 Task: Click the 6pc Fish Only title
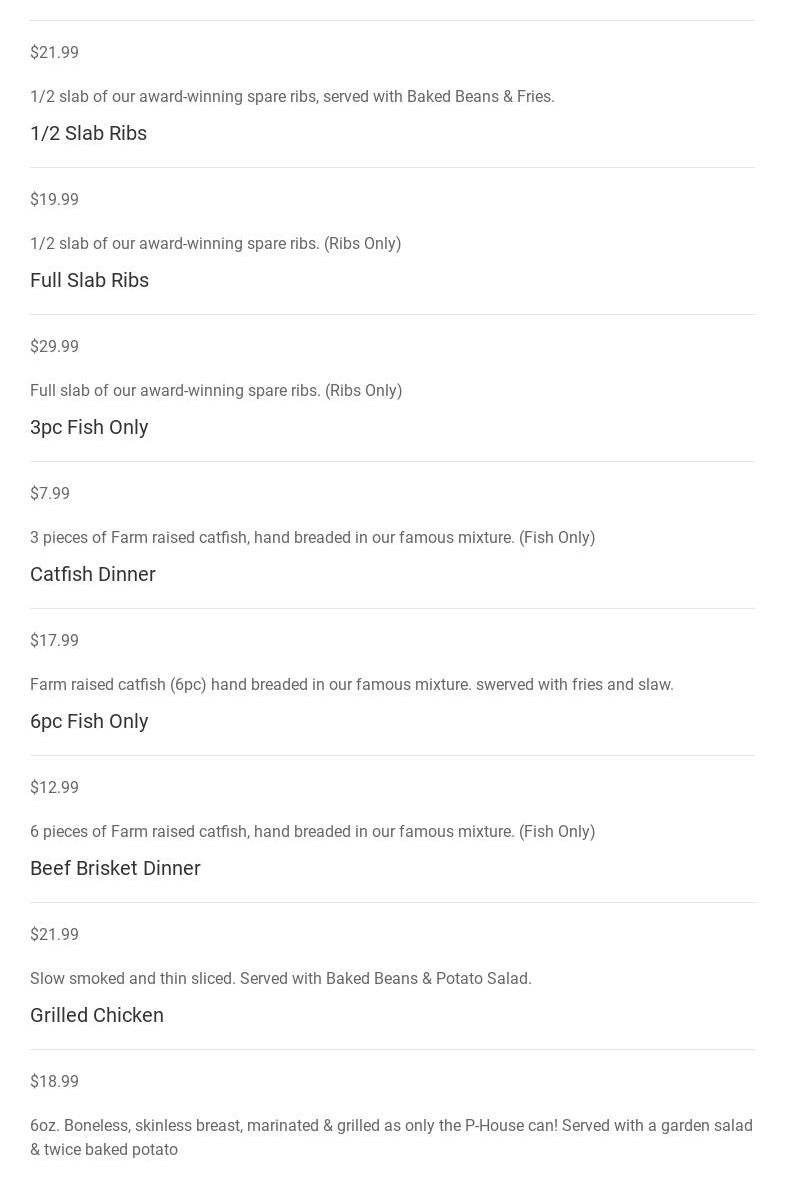coord(89,721)
